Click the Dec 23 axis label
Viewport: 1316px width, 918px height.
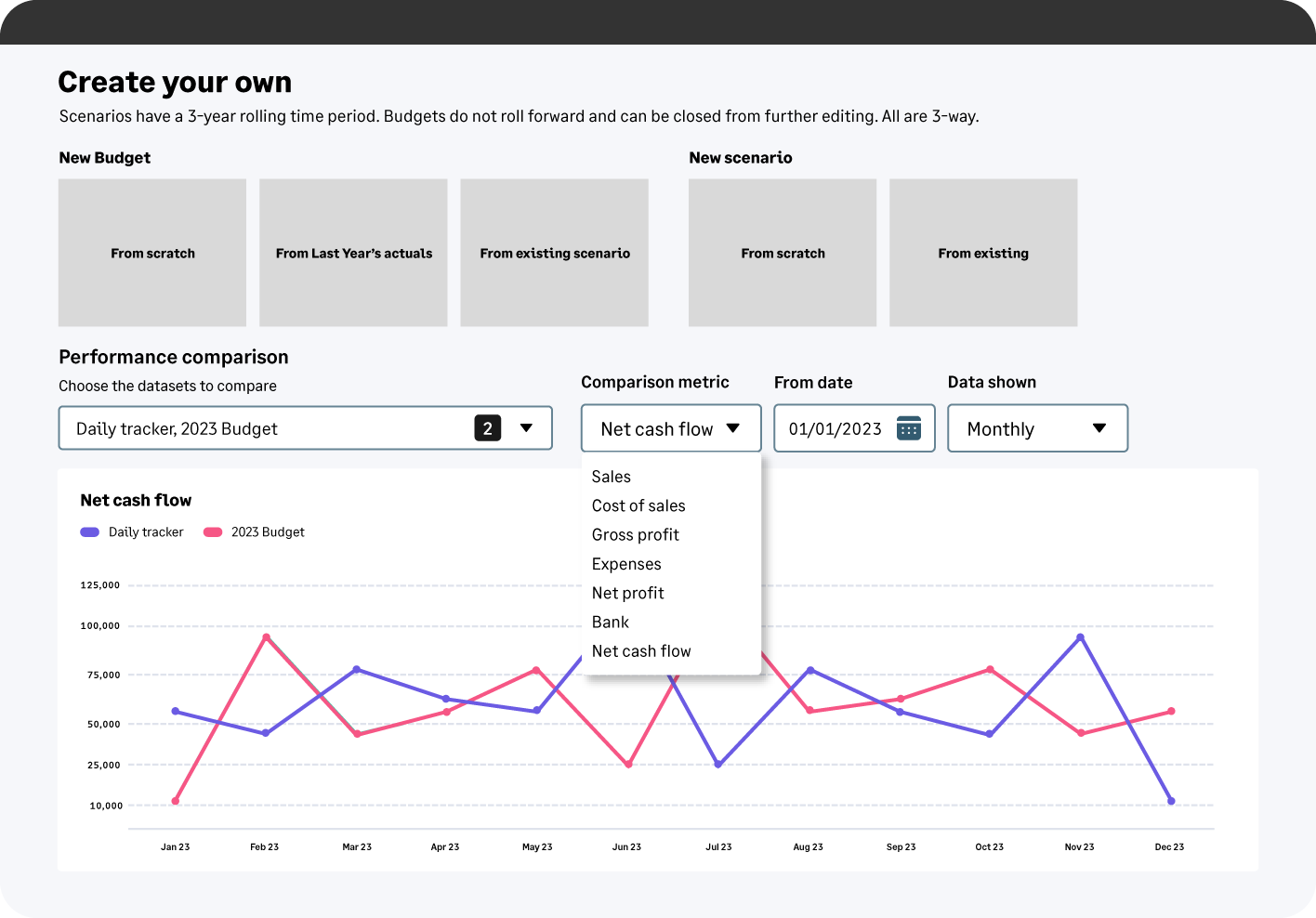point(1169,847)
